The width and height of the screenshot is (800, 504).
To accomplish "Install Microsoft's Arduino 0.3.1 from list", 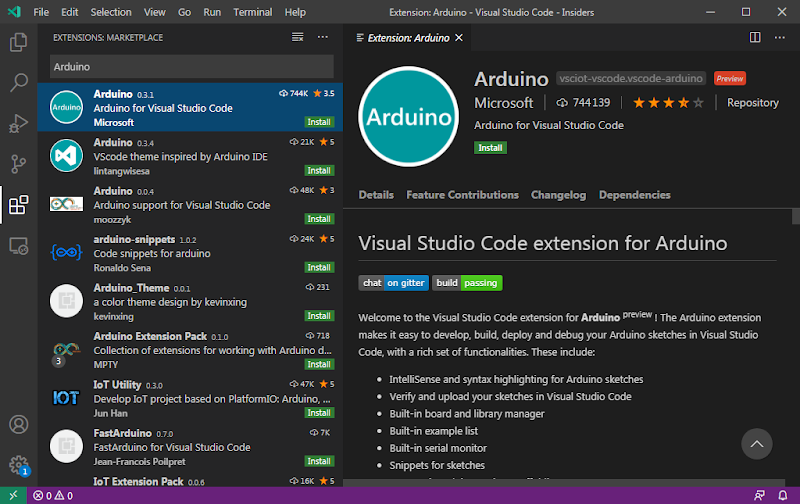I will 319,122.
